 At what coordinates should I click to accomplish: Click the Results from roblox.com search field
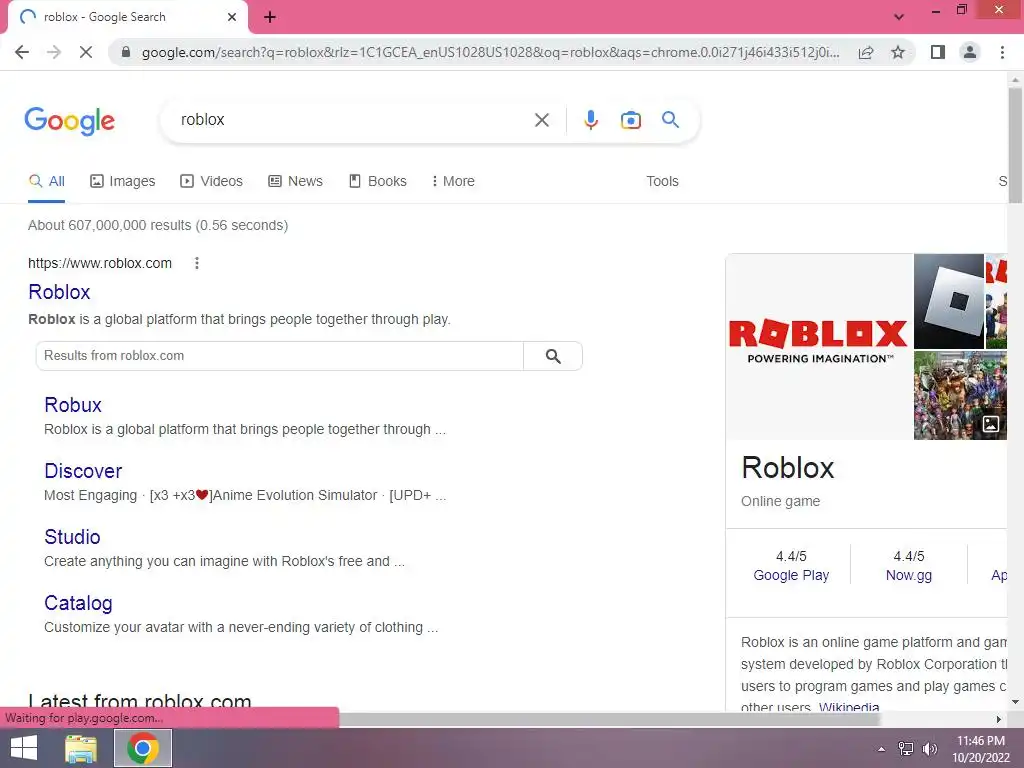[x=280, y=356]
